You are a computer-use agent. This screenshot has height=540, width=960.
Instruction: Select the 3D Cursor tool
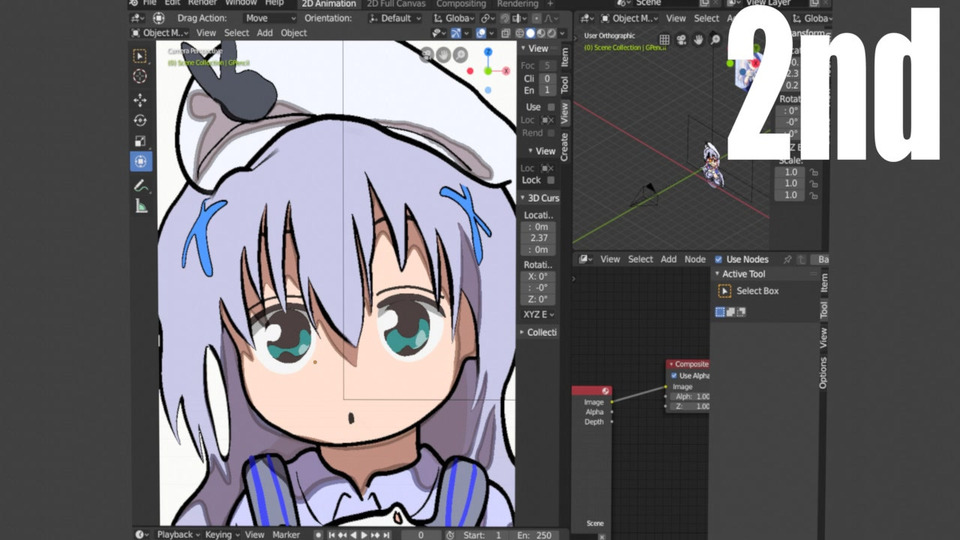tap(140, 76)
